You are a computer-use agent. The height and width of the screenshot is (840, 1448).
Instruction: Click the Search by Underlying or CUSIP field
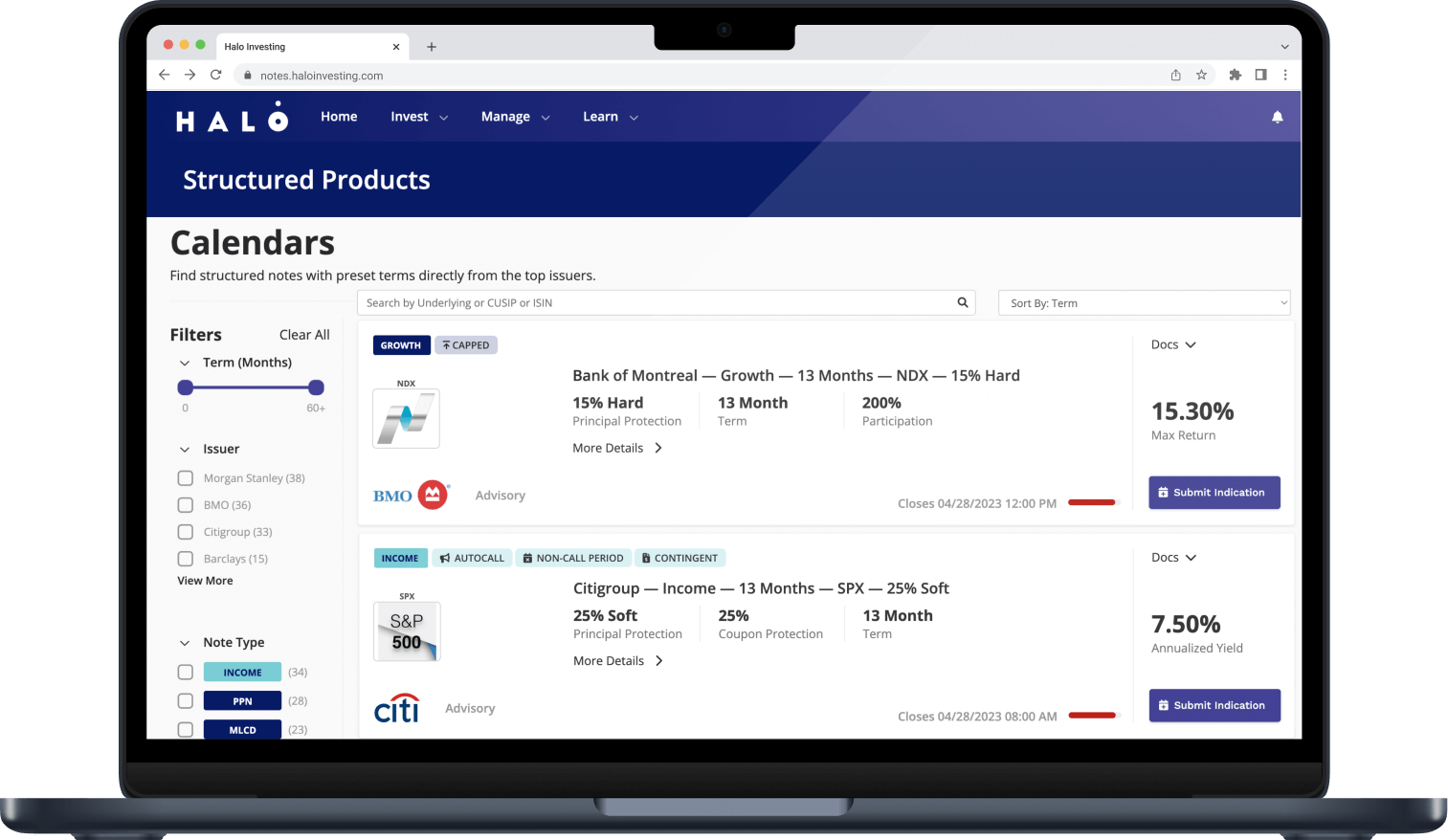(x=666, y=303)
